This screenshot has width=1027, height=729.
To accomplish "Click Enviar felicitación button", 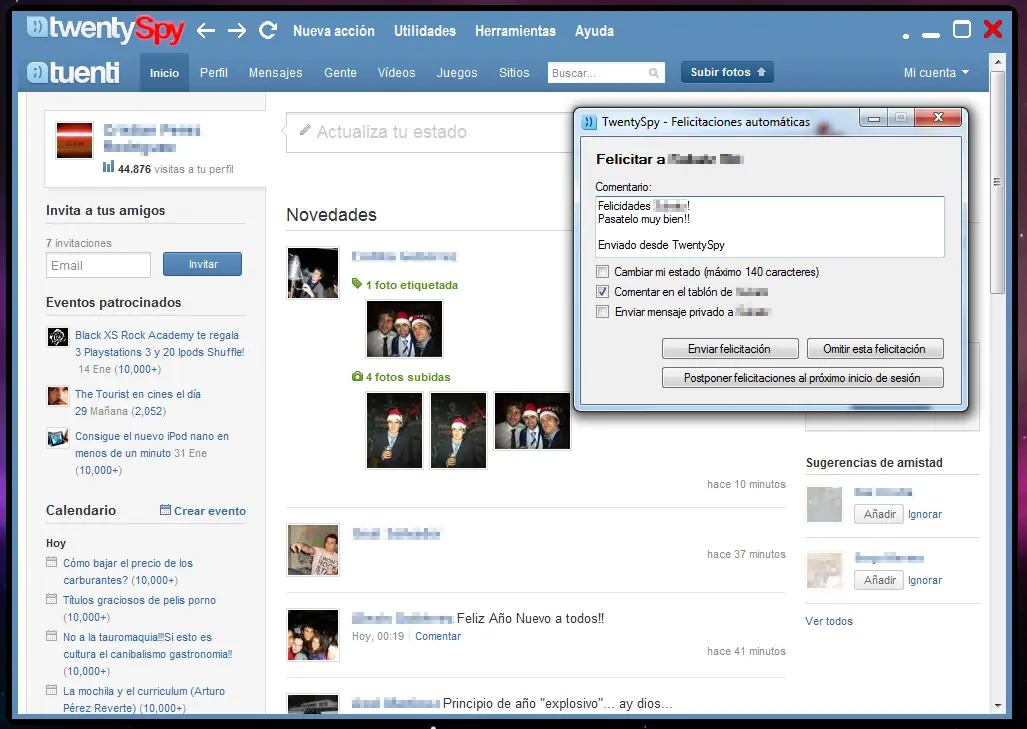I will coord(730,348).
